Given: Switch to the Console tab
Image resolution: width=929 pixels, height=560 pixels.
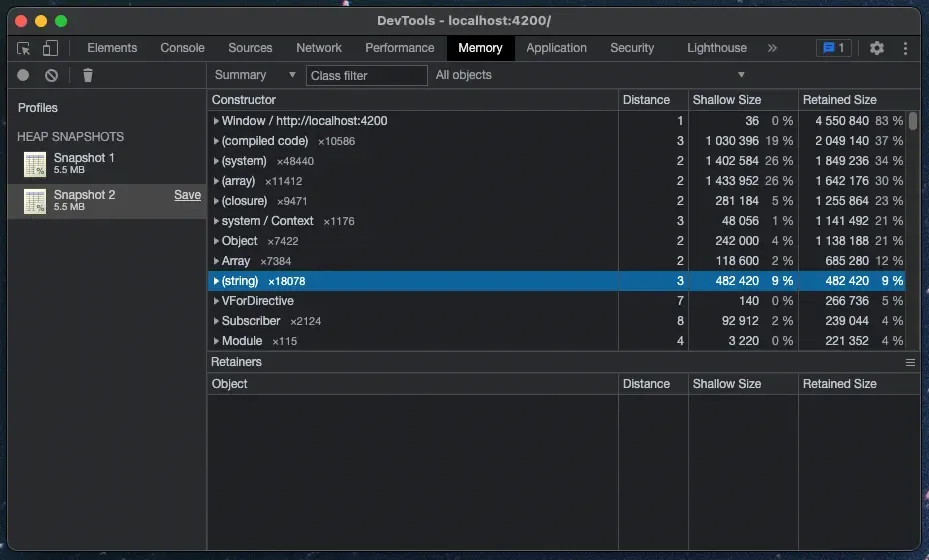Looking at the screenshot, I should point(182,48).
